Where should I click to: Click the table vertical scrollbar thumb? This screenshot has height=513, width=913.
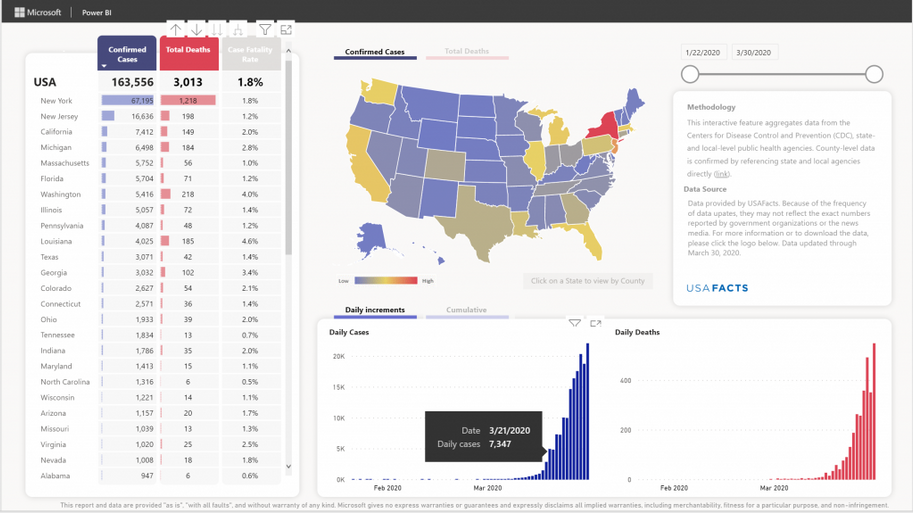click(288, 157)
